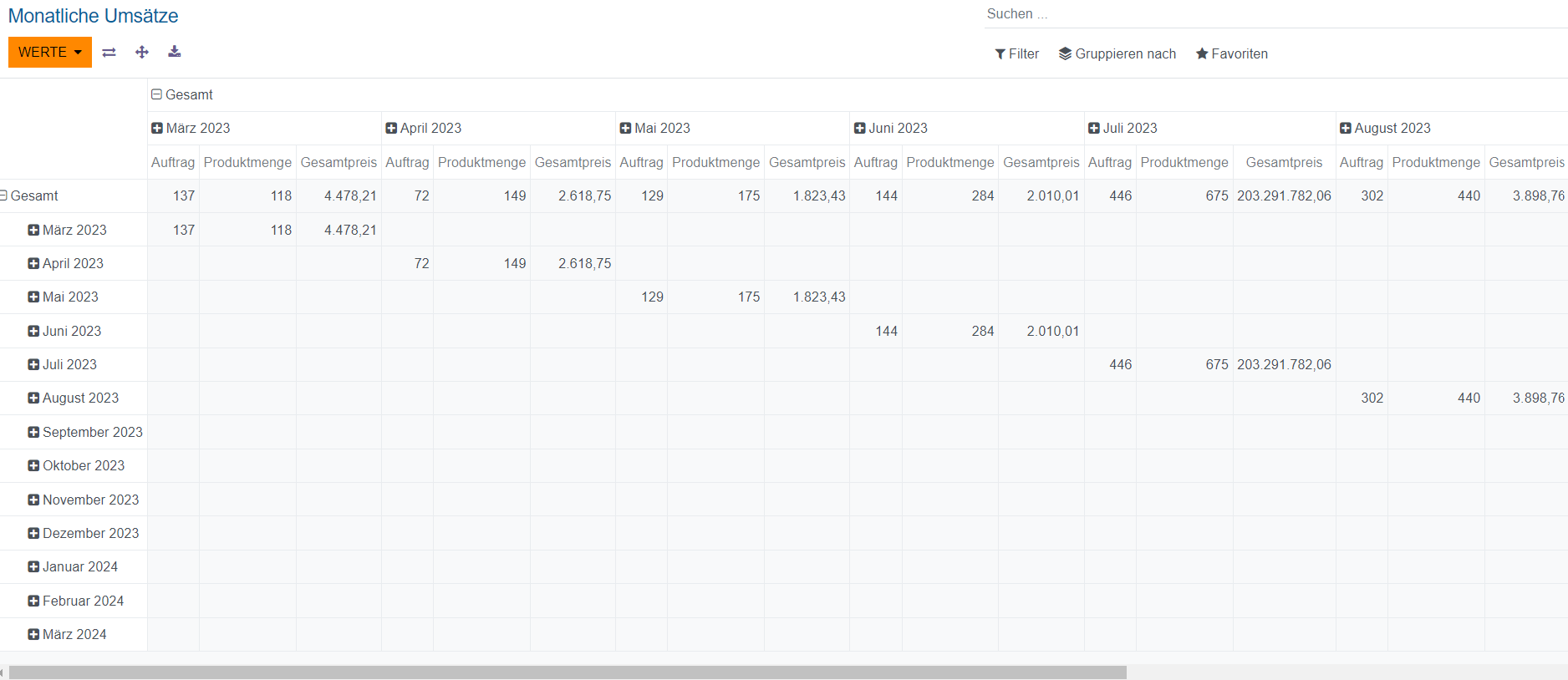The height and width of the screenshot is (680, 1568).
Task: Expand the September 2023 row plus icon
Action: 33,432
